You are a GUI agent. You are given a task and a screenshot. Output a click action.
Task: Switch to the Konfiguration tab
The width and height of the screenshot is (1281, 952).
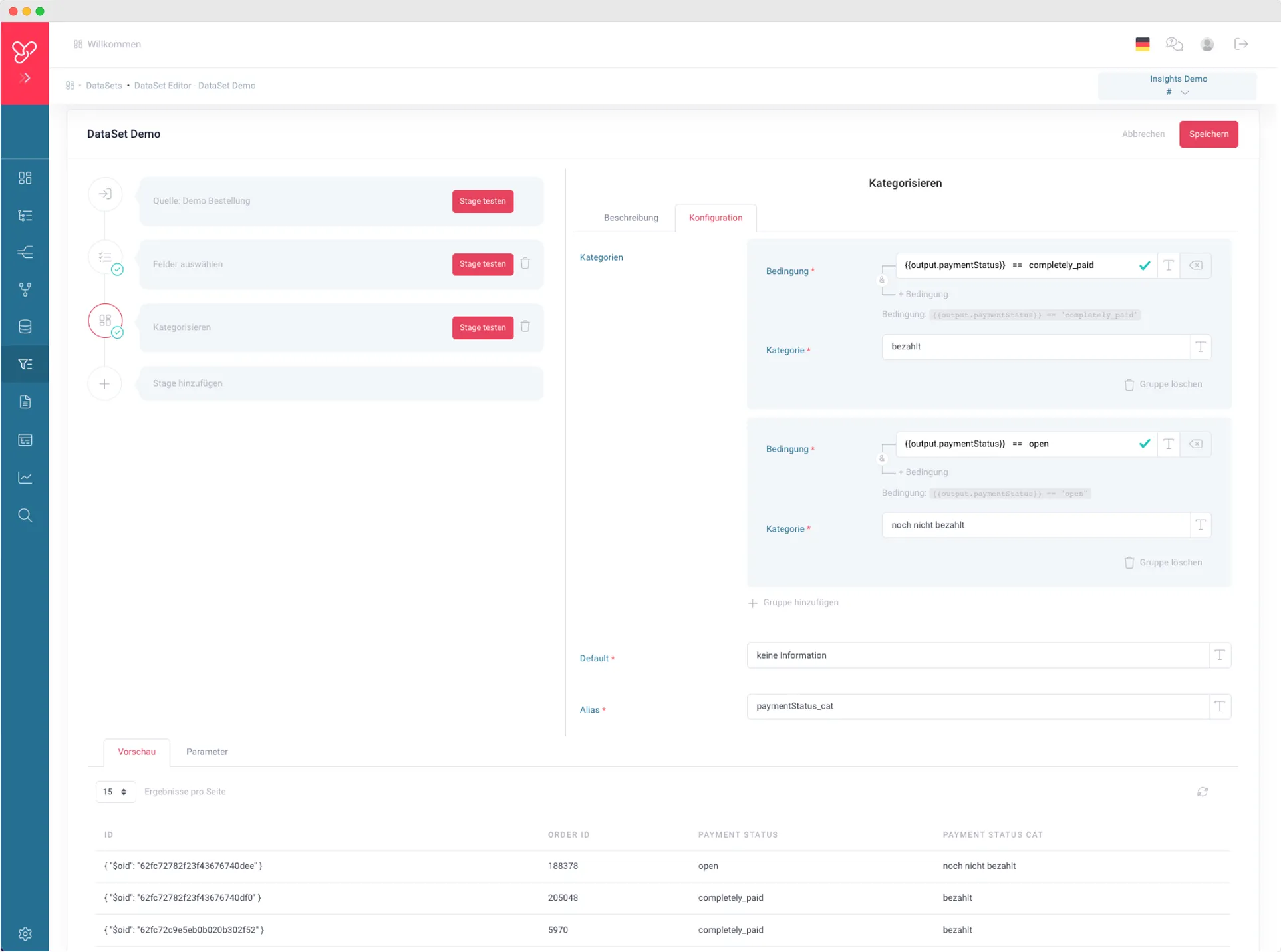tap(716, 218)
